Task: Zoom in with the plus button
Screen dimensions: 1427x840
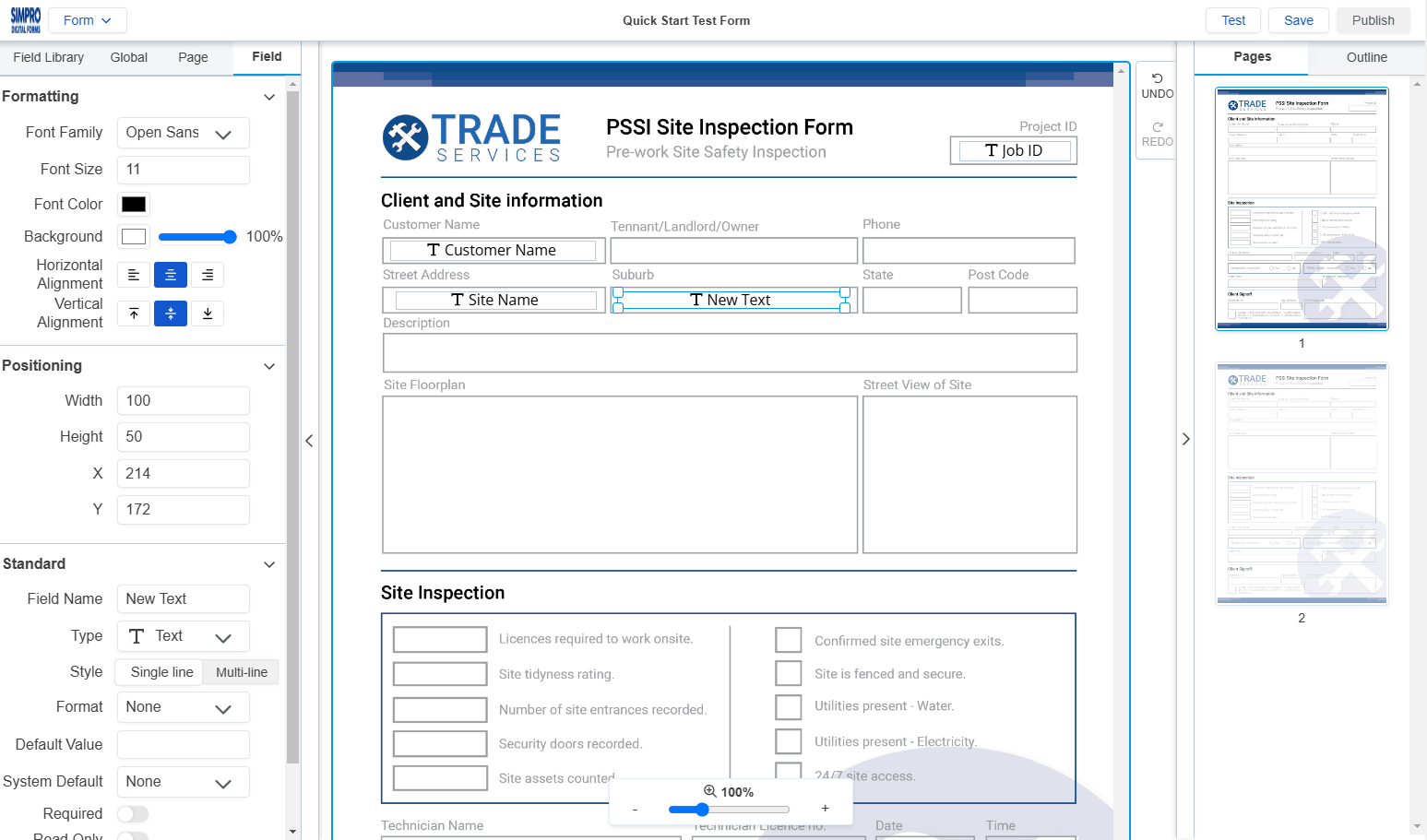Action: tap(825, 809)
